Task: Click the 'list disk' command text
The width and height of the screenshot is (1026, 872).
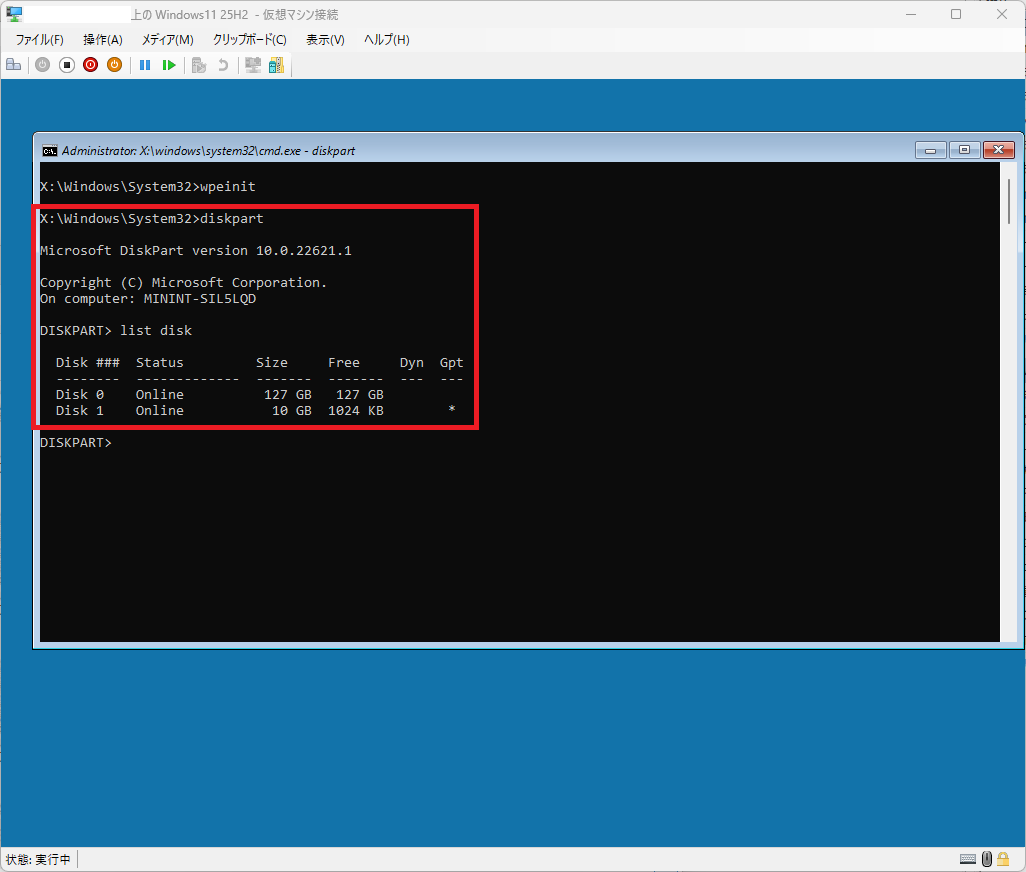Action: click(156, 331)
